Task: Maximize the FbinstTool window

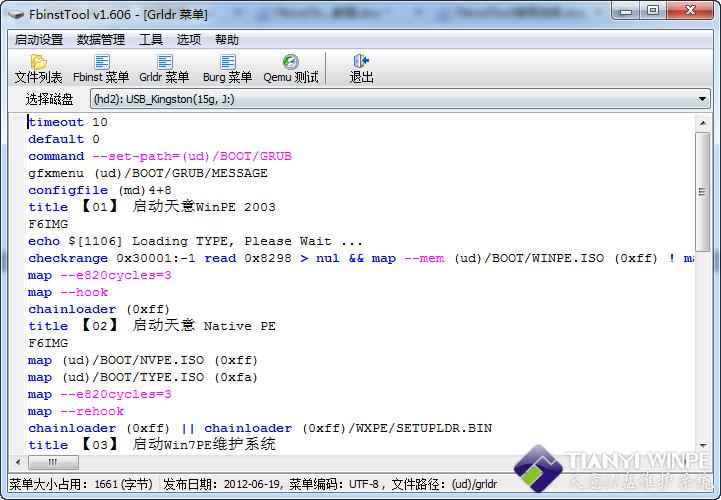Action: coord(653,11)
